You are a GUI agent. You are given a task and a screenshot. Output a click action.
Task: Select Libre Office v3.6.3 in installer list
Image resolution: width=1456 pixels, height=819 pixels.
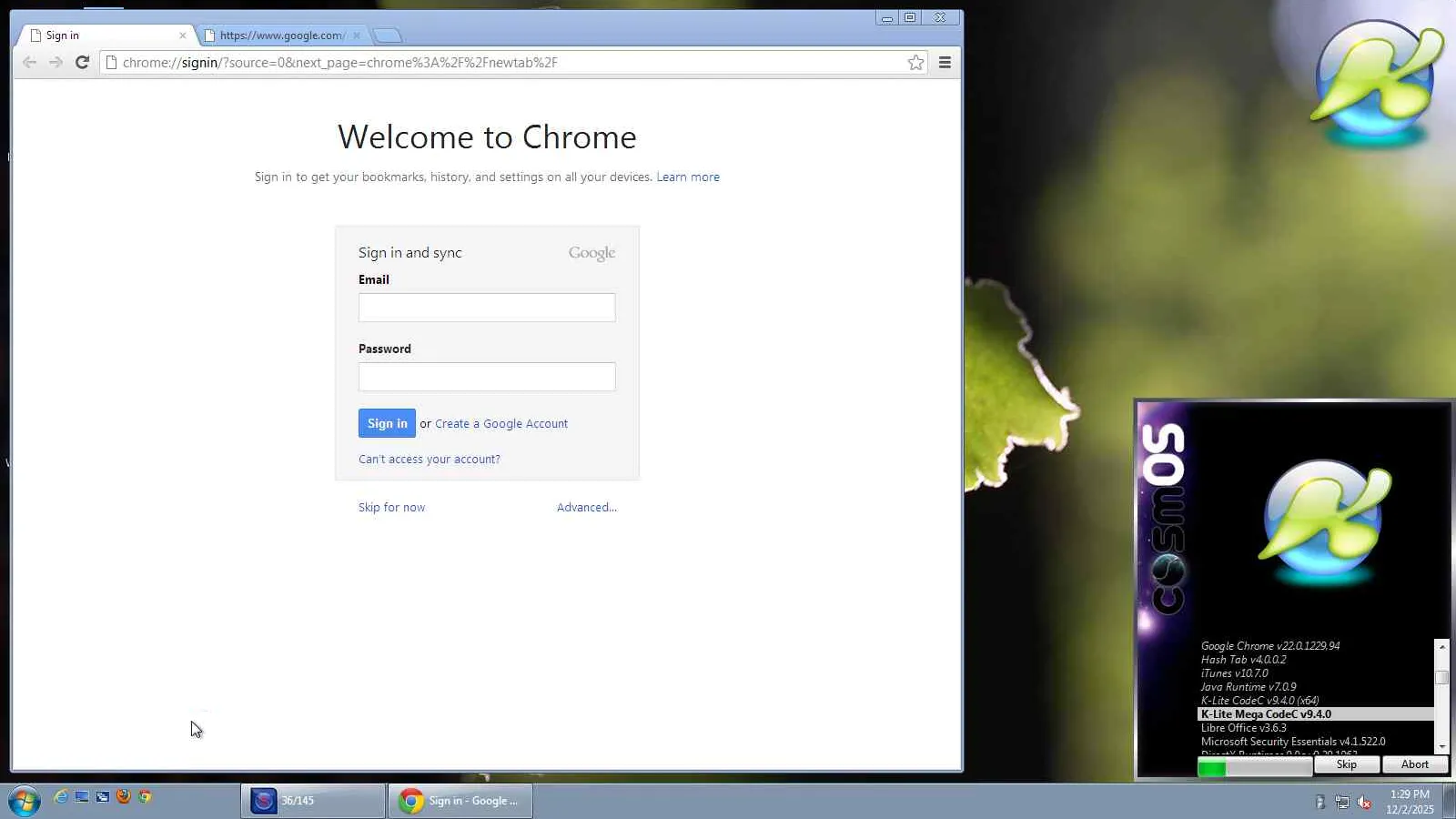pos(1244,728)
